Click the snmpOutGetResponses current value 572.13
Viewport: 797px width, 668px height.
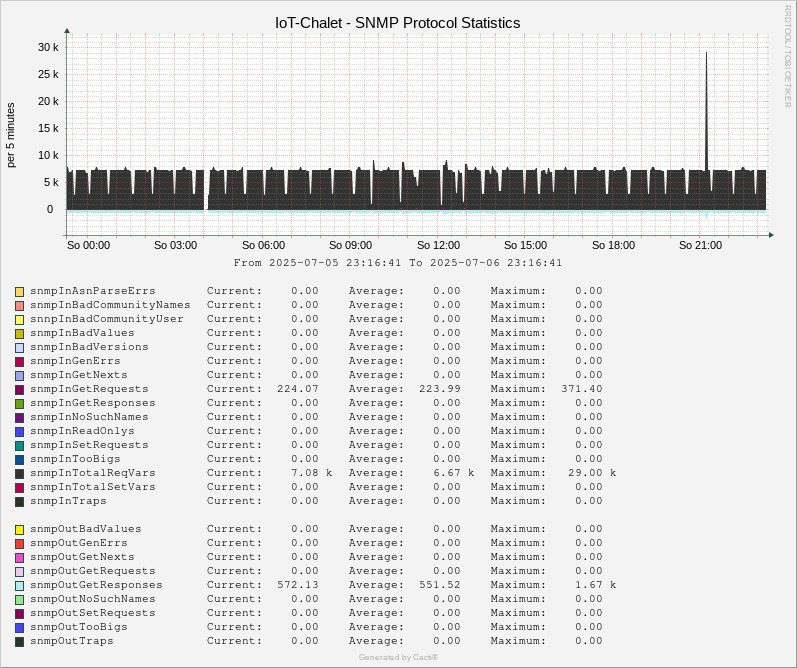298,585
